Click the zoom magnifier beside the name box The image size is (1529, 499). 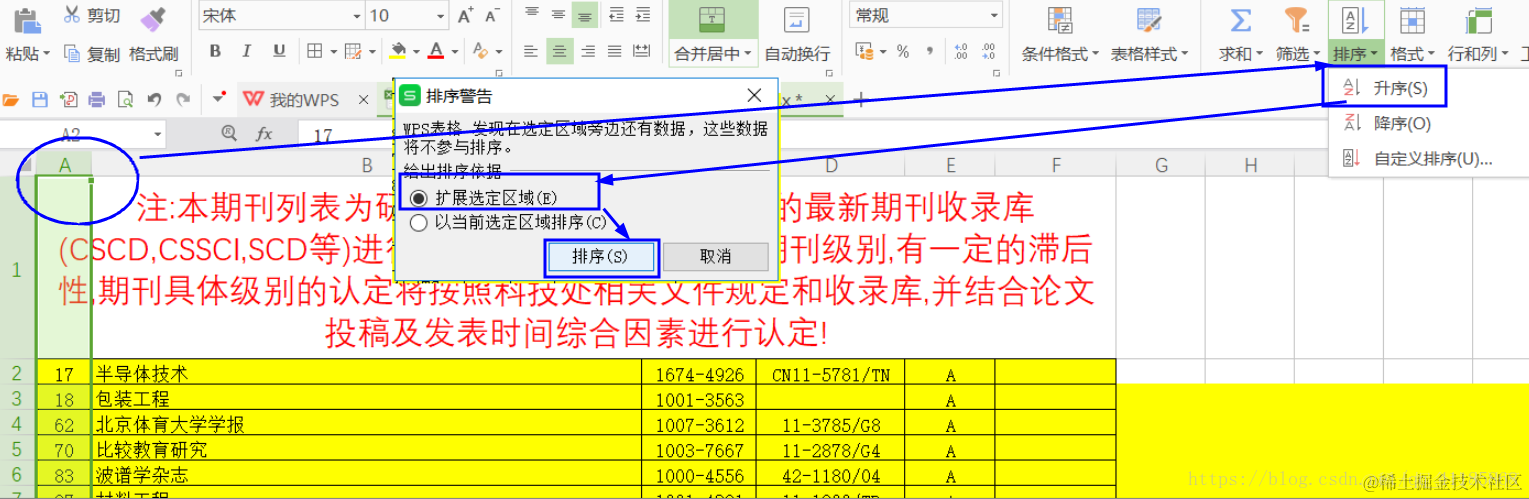point(229,133)
